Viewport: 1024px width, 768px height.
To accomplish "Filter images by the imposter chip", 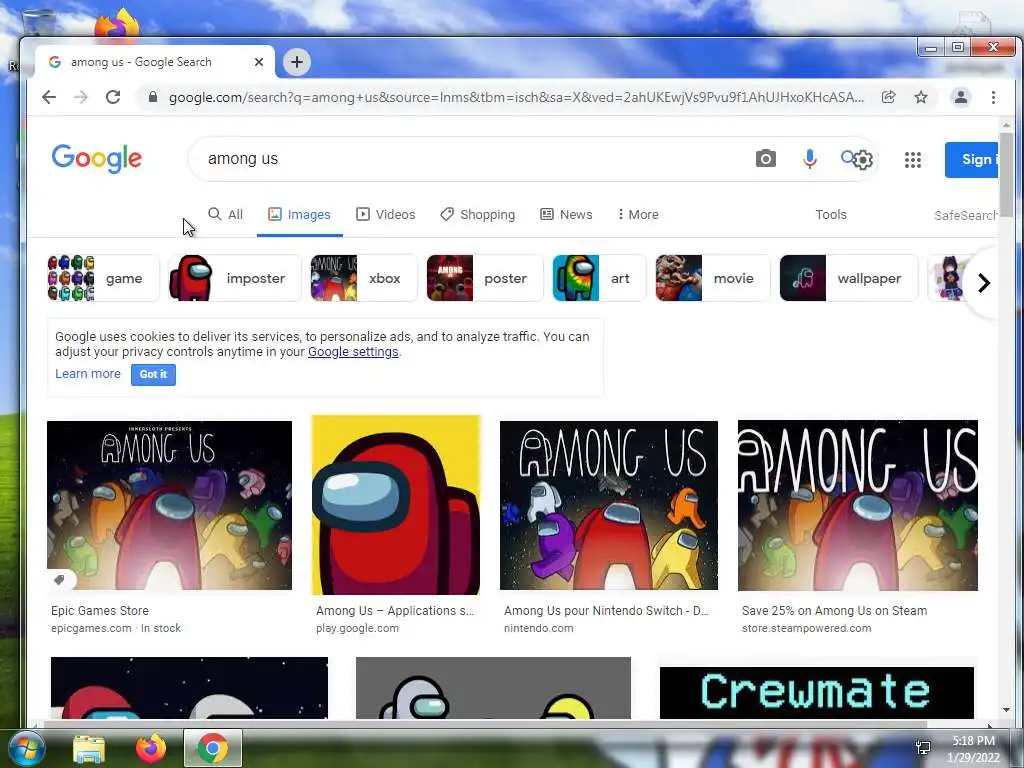I will coord(234,278).
